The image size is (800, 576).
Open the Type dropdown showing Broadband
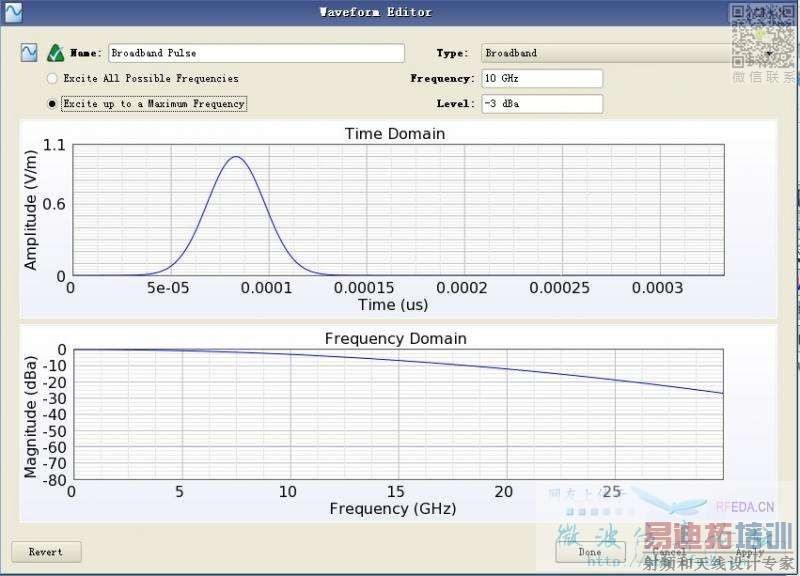[x=629, y=53]
